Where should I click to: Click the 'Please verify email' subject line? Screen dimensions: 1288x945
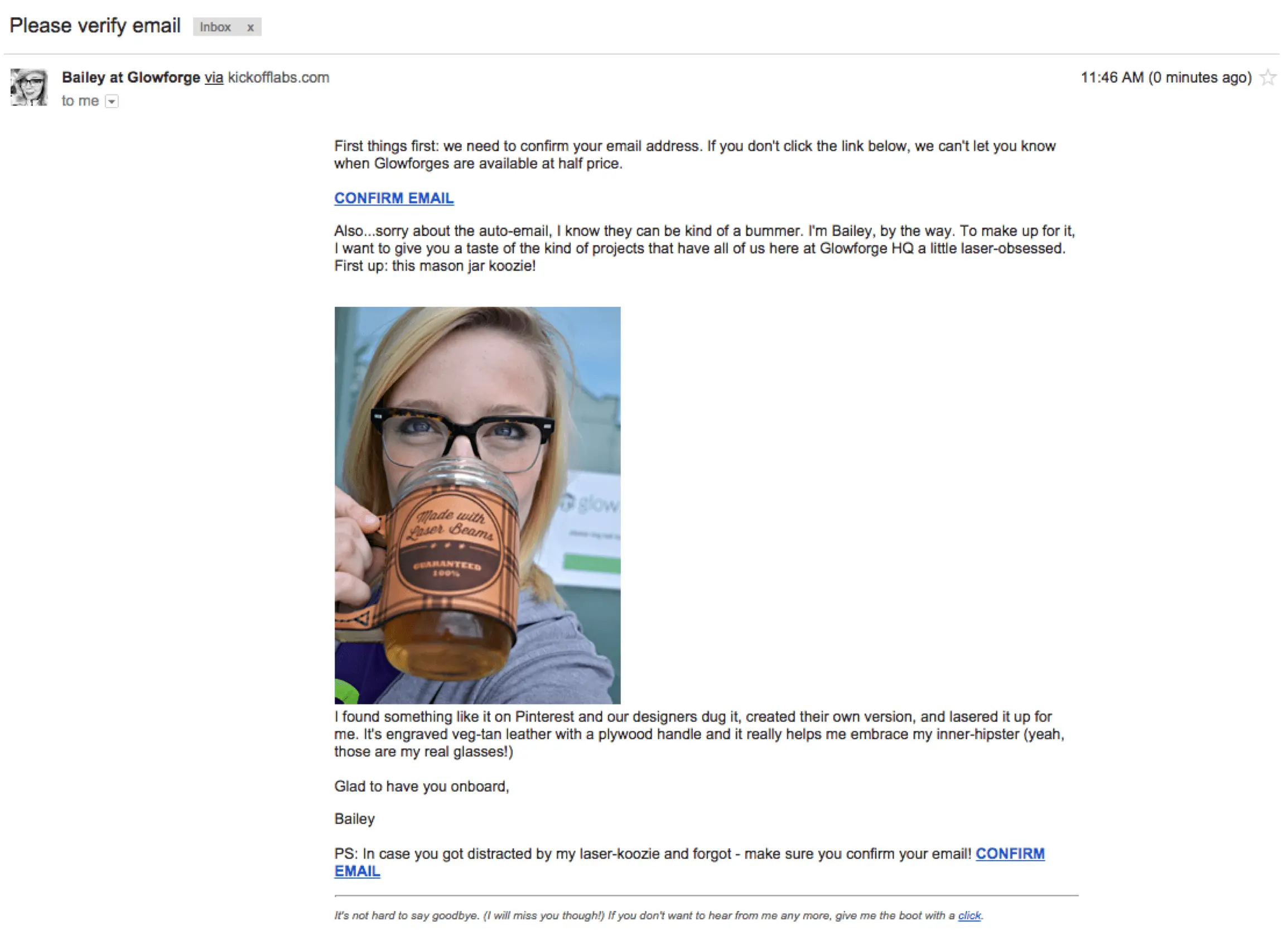point(95,26)
